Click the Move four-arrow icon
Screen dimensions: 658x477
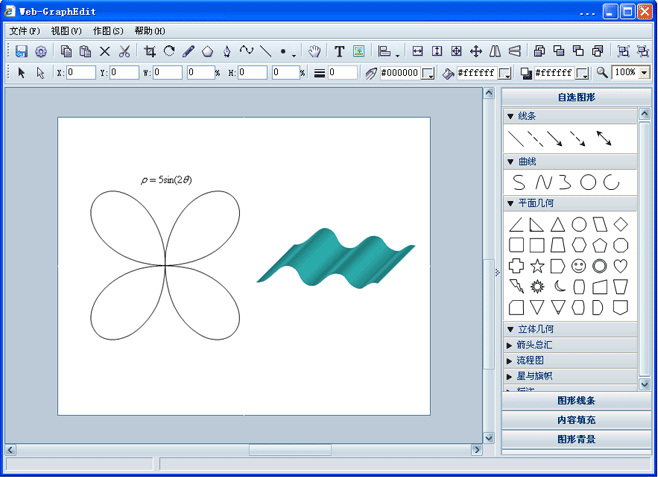[x=475, y=51]
